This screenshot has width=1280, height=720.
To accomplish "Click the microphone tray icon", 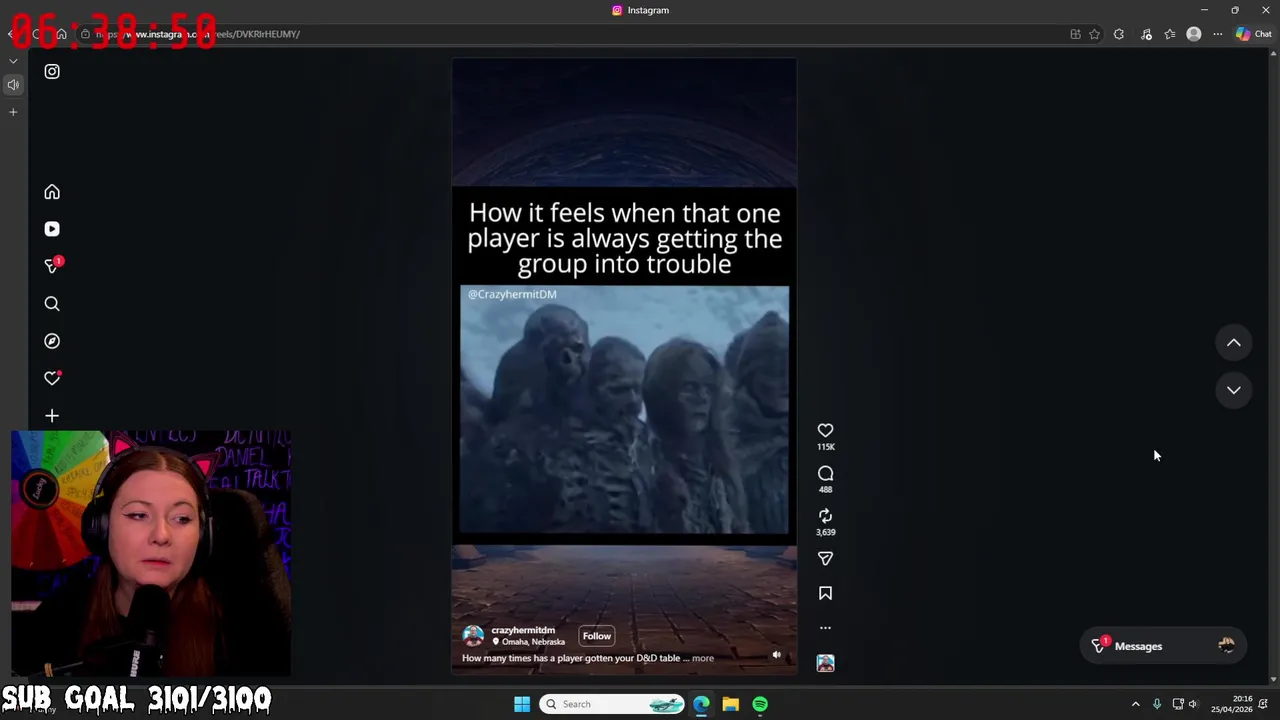I will [1157, 704].
